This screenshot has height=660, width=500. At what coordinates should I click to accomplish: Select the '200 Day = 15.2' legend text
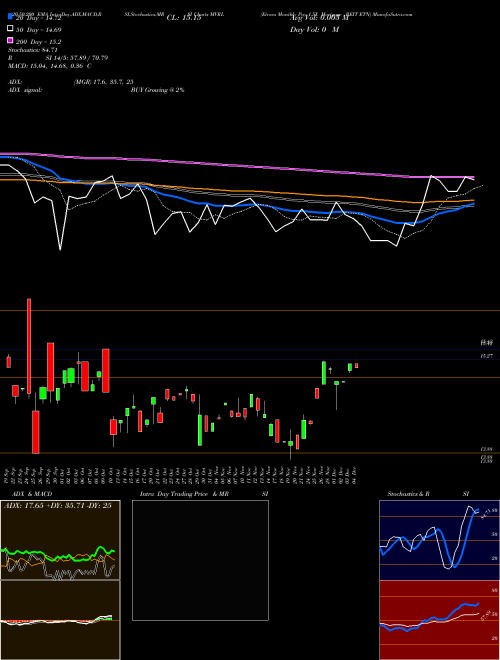click(39, 42)
